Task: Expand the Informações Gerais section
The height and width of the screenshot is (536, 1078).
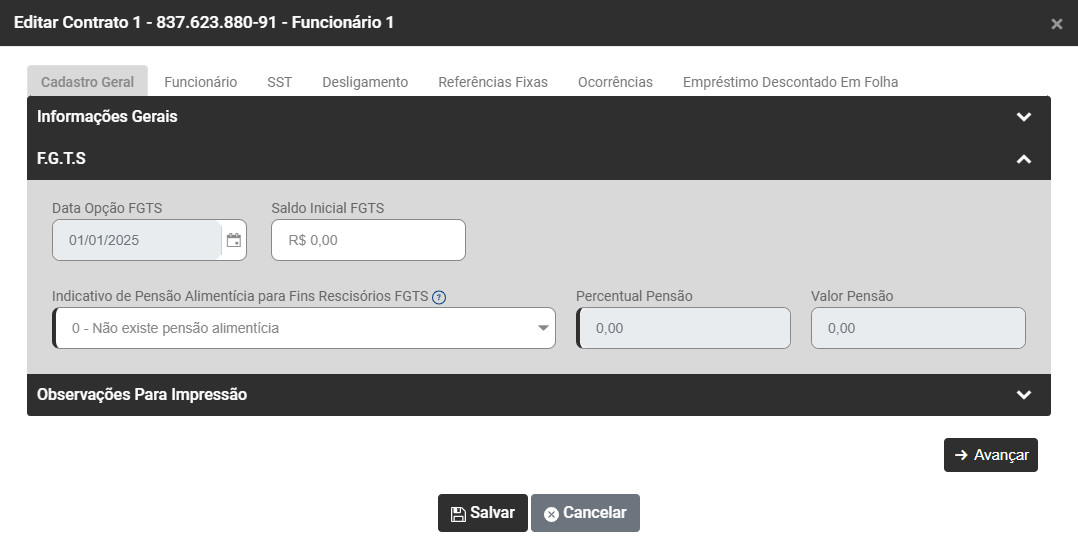Action: click(x=1023, y=117)
